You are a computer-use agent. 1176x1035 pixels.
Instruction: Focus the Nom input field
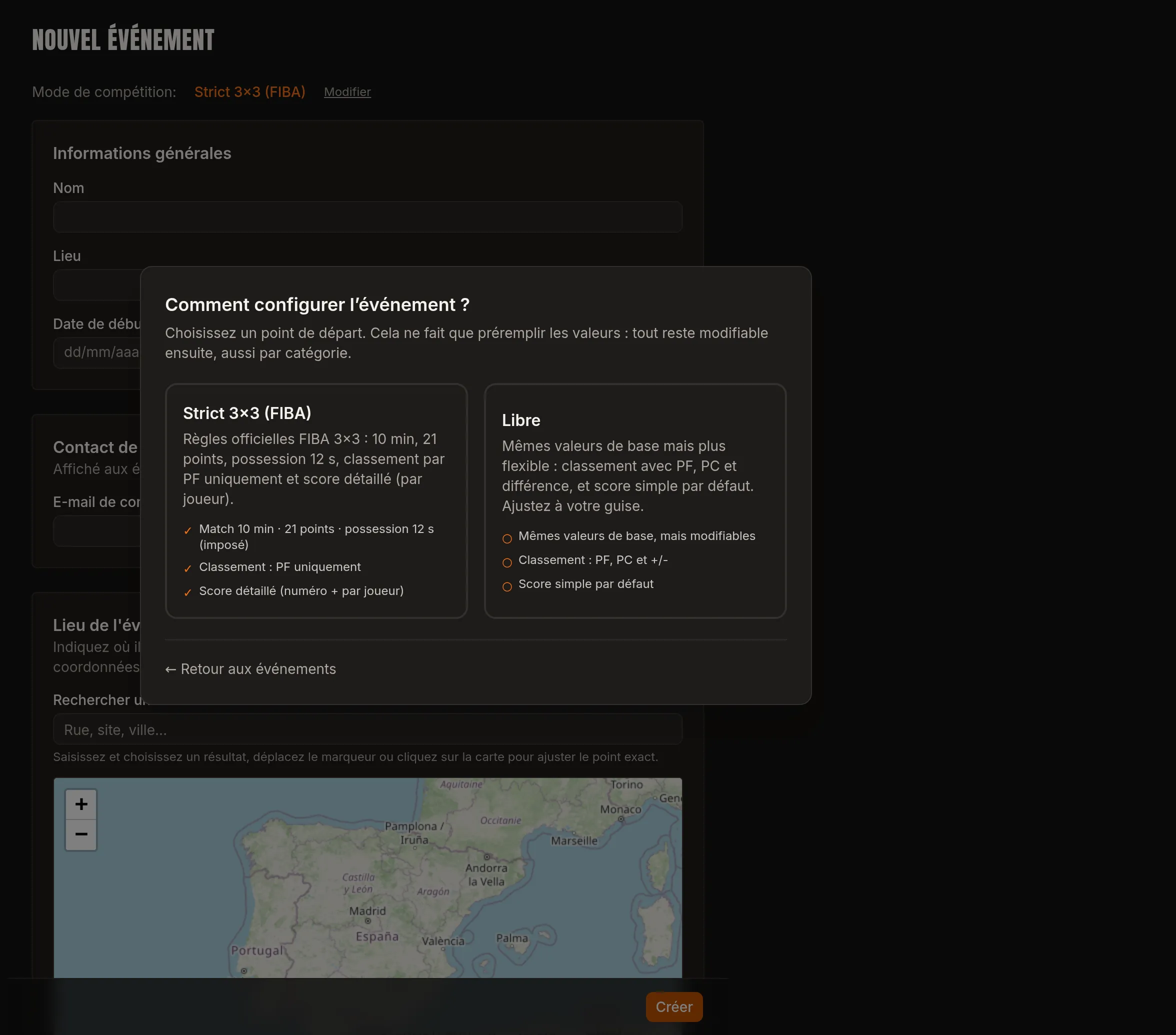coord(367,217)
